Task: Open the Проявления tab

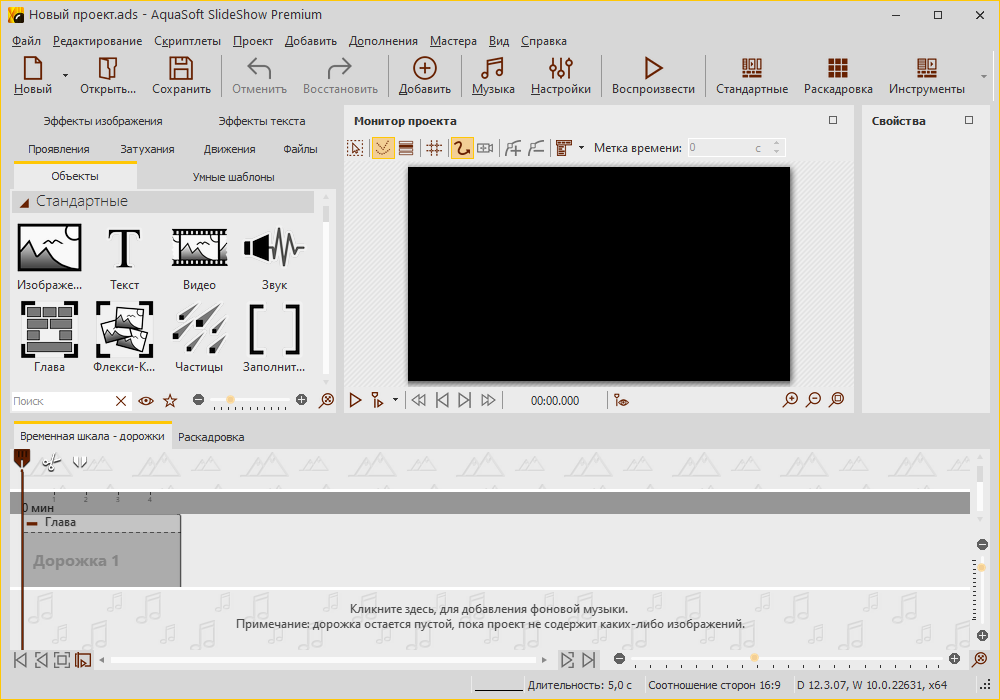Action: [x=59, y=149]
